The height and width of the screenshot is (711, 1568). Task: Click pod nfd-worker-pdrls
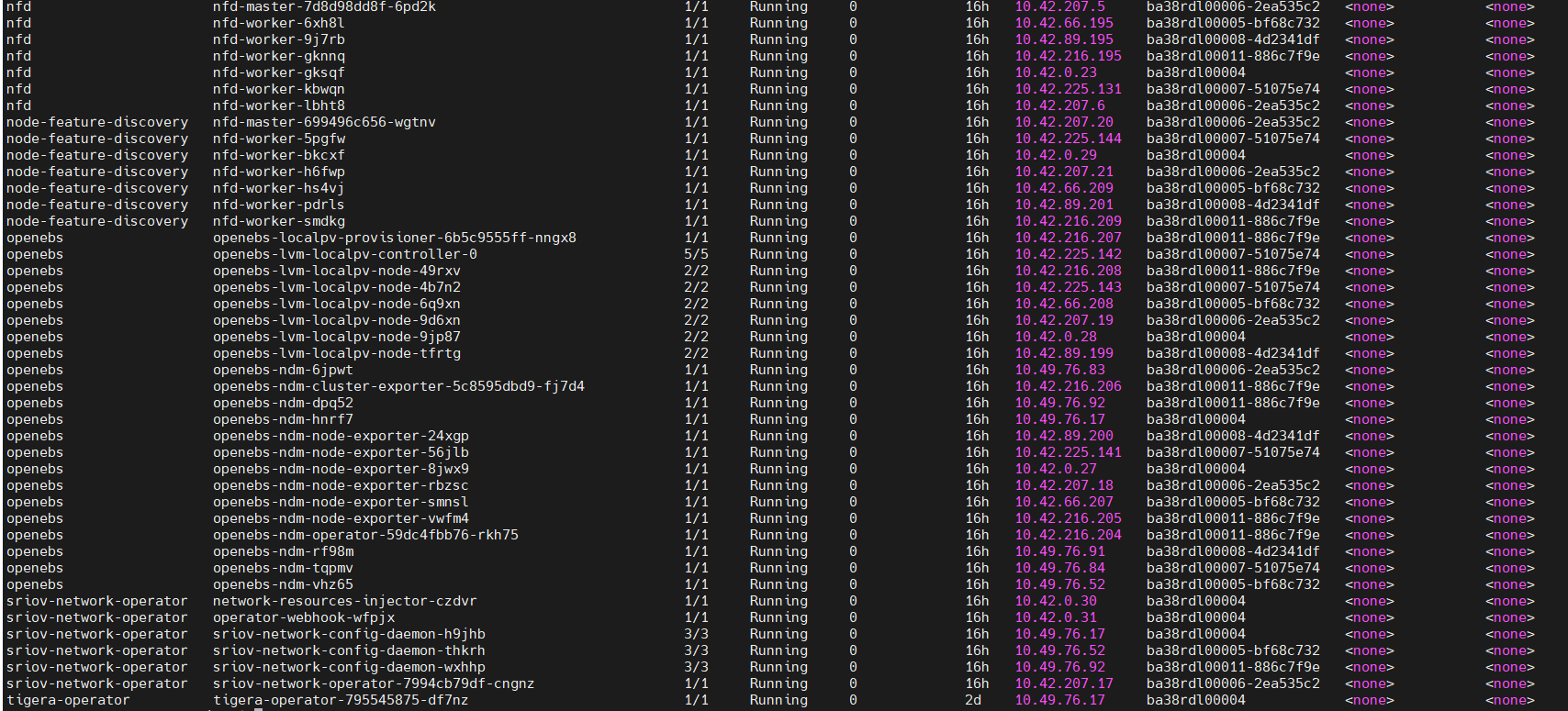[x=279, y=205]
